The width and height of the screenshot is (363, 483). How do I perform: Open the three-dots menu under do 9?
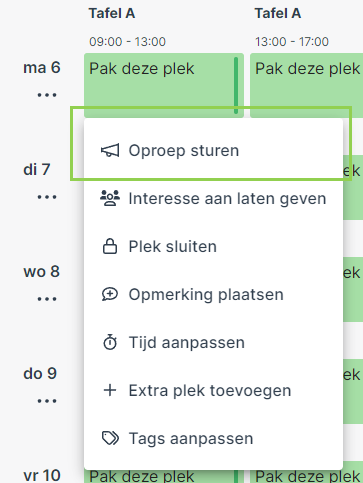point(47,401)
